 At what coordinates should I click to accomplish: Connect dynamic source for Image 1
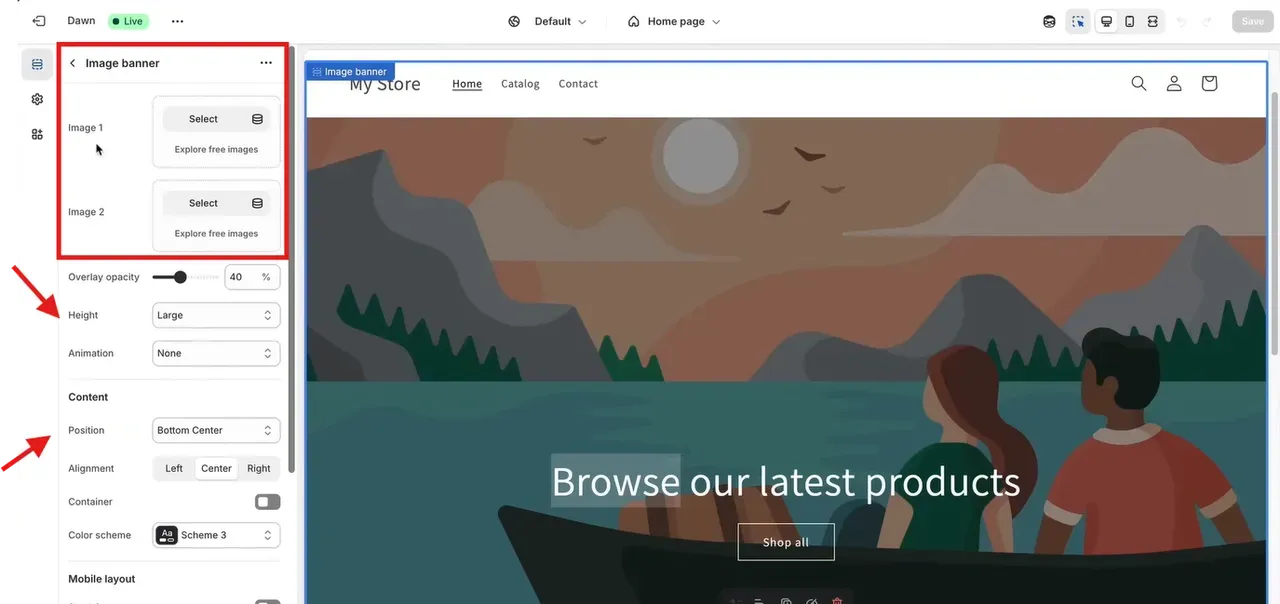[x=257, y=119]
